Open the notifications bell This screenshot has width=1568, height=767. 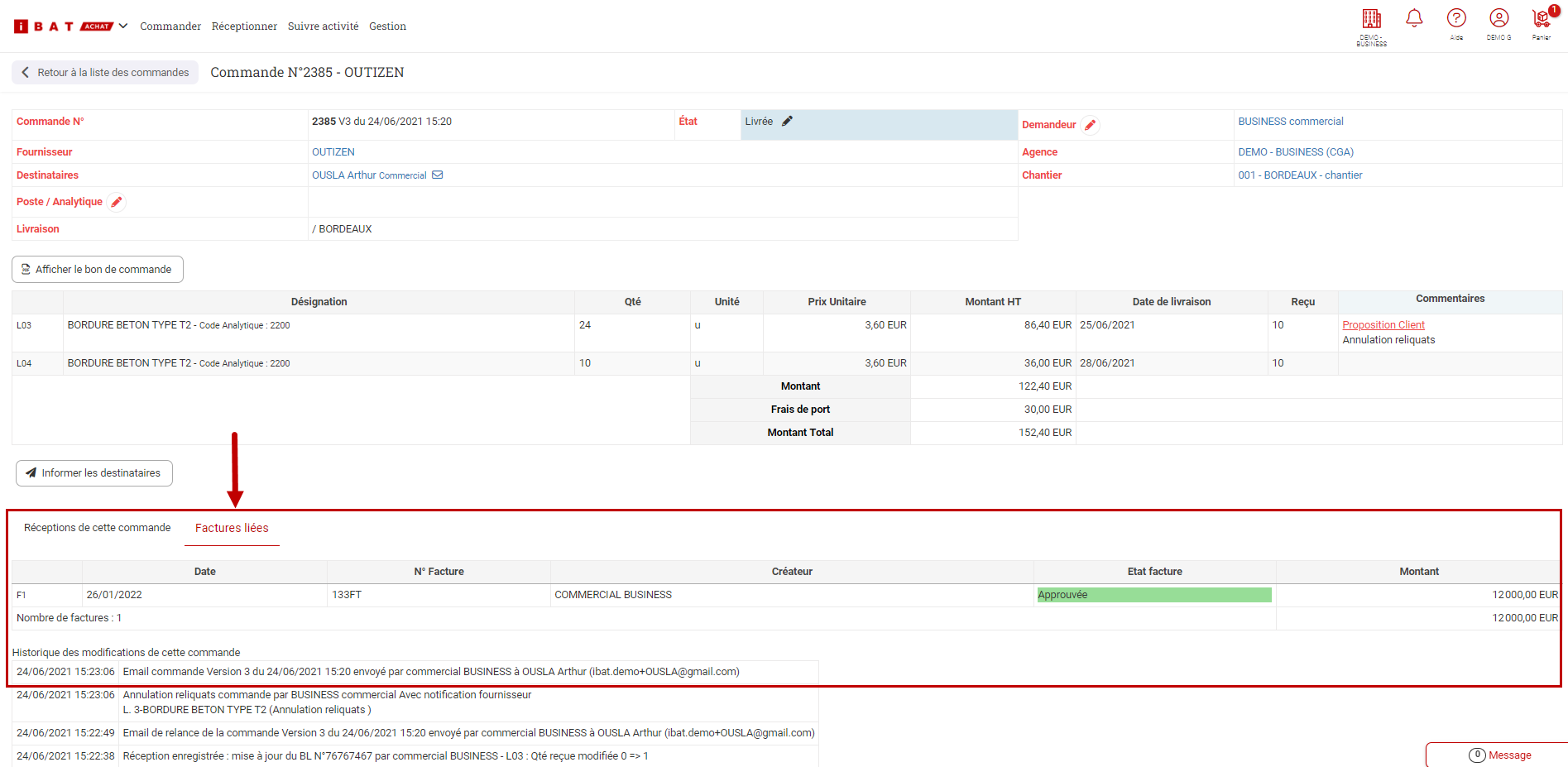[x=1414, y=18]
